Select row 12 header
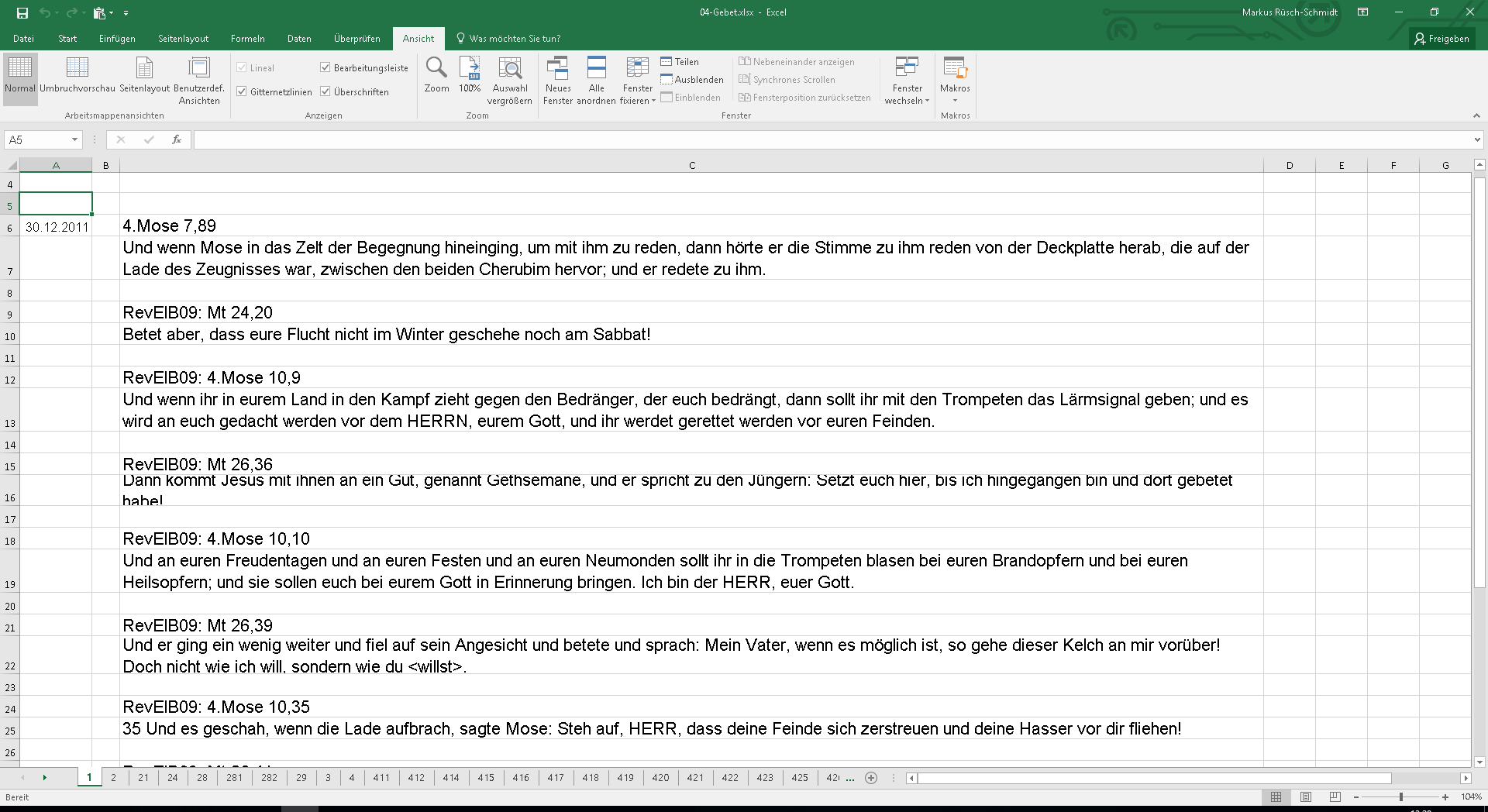The height and width of the screenshot is (812, 1488). click(9, 379)
